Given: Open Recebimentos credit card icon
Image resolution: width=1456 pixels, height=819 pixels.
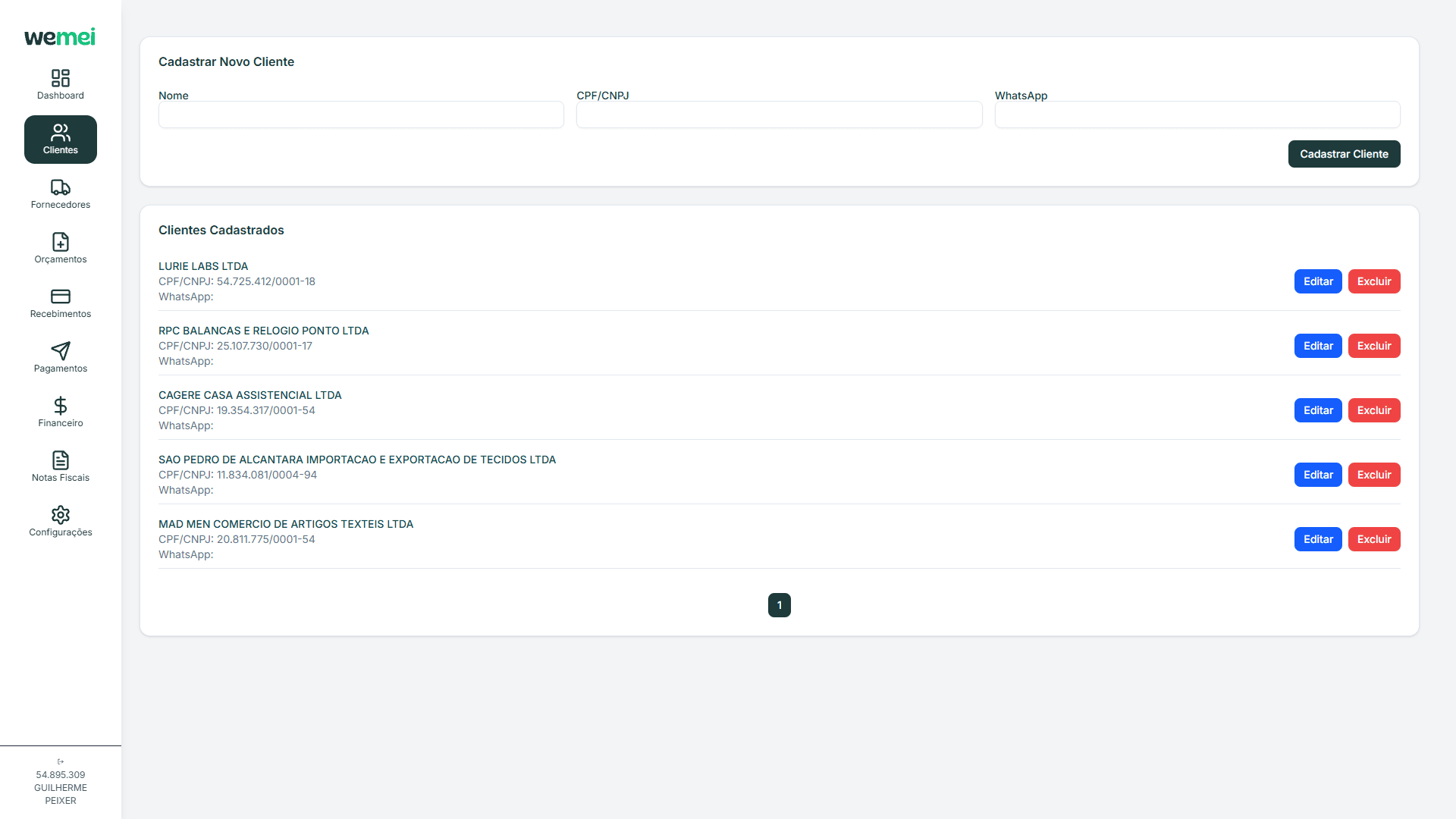Looking at the screenshot, I should 61,297.
